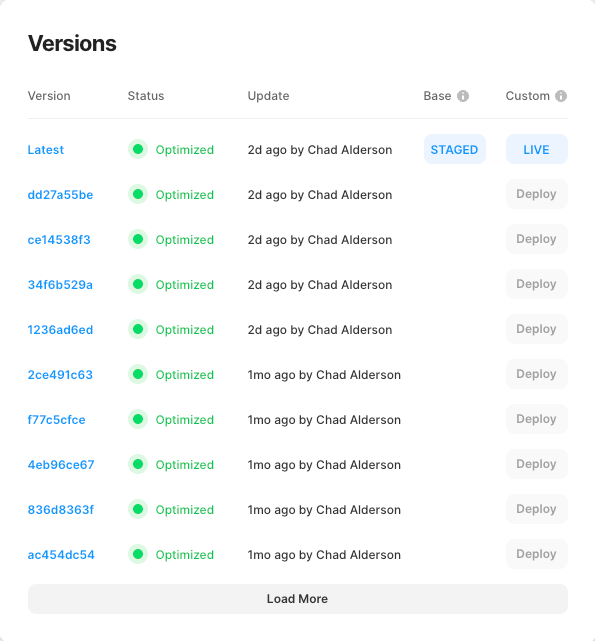Click the STAGED badge in Base column

pyautogui.click(x=455, y=149)
